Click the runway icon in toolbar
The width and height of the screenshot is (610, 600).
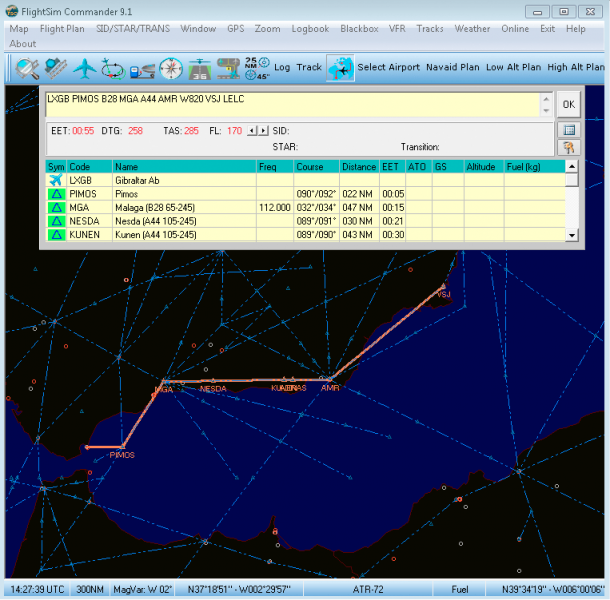[x=202, y=68]
